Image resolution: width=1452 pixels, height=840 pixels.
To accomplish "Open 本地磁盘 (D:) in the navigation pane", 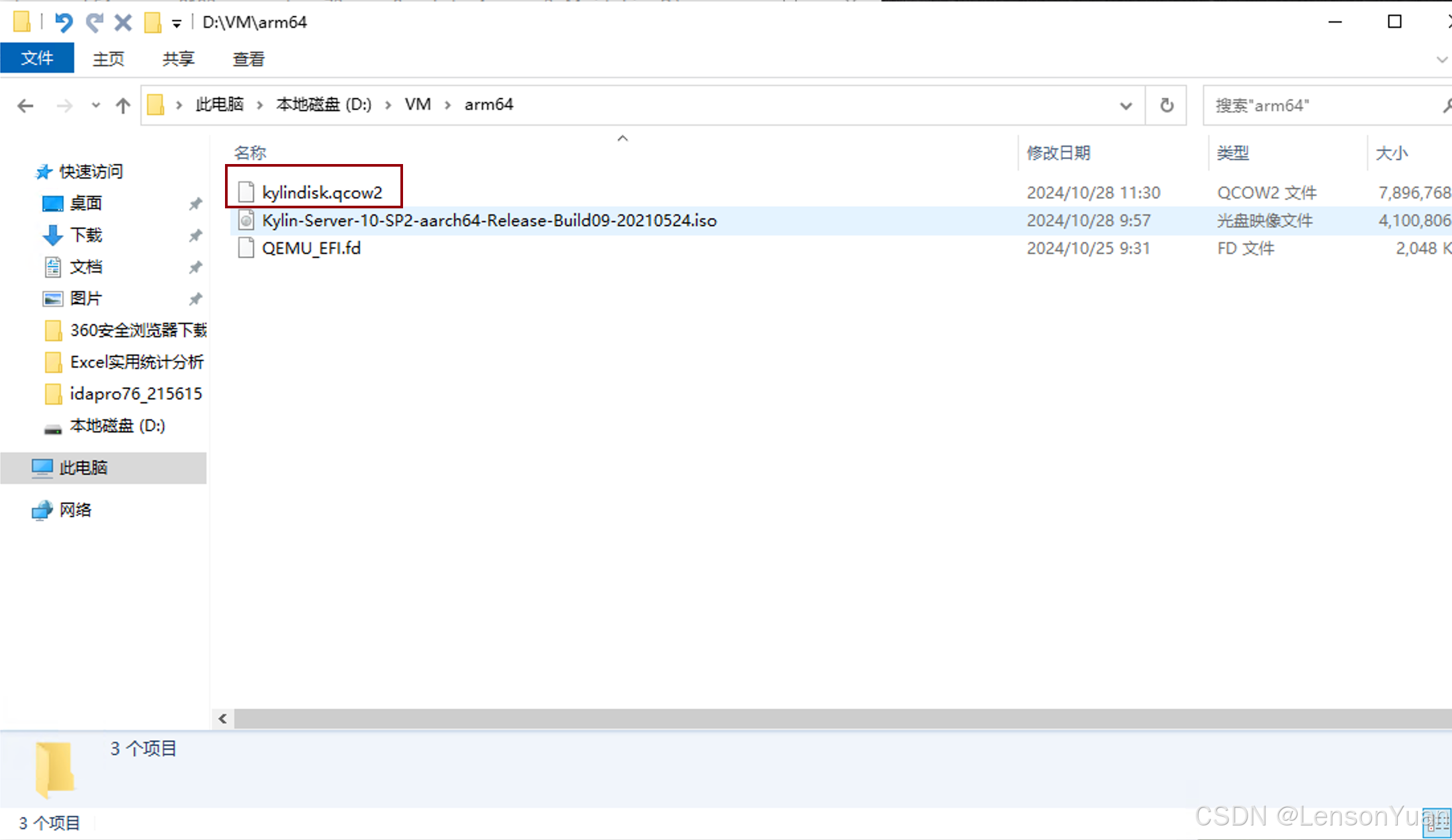I will pyautogui.click(x=117, y=425).
